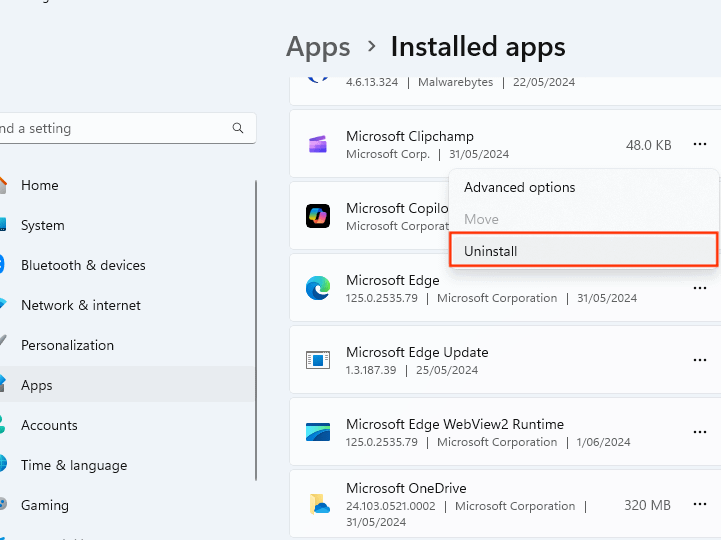Select the Microsoft Edge app name
The height and width of the screenshot is (540, 721).
(393, 280)
